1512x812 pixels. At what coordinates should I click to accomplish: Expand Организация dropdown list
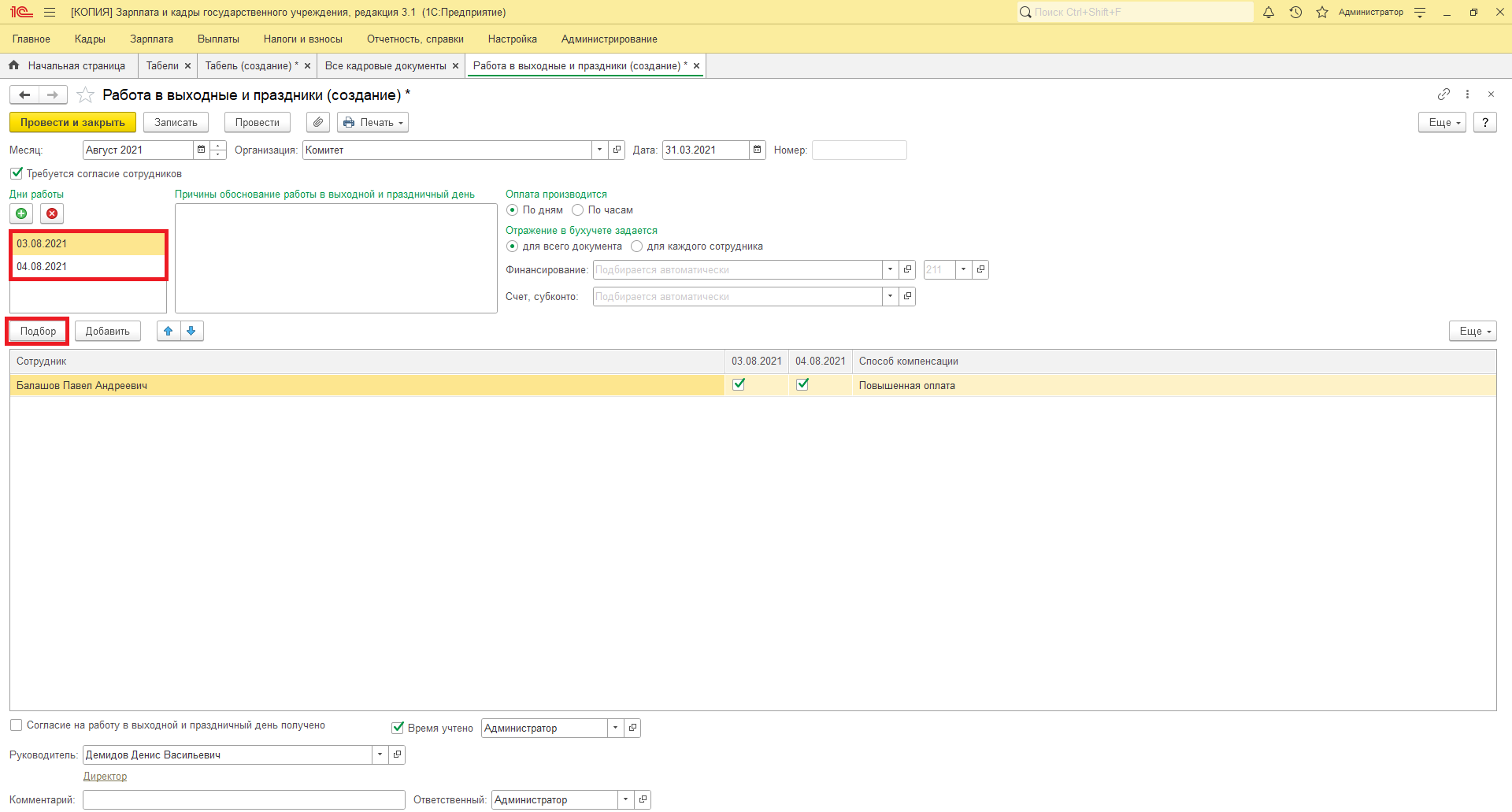coord(600,150)
